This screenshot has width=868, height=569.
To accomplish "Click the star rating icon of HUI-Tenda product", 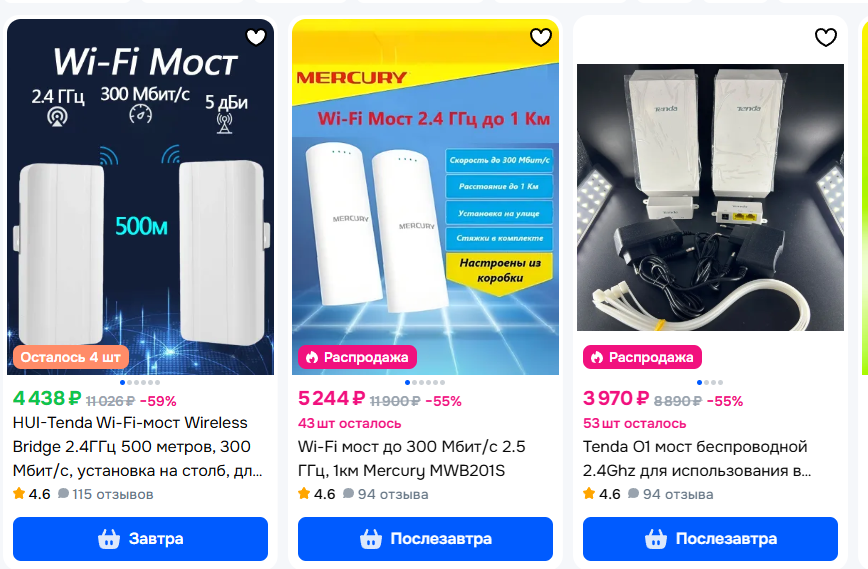I will (19, 493).
